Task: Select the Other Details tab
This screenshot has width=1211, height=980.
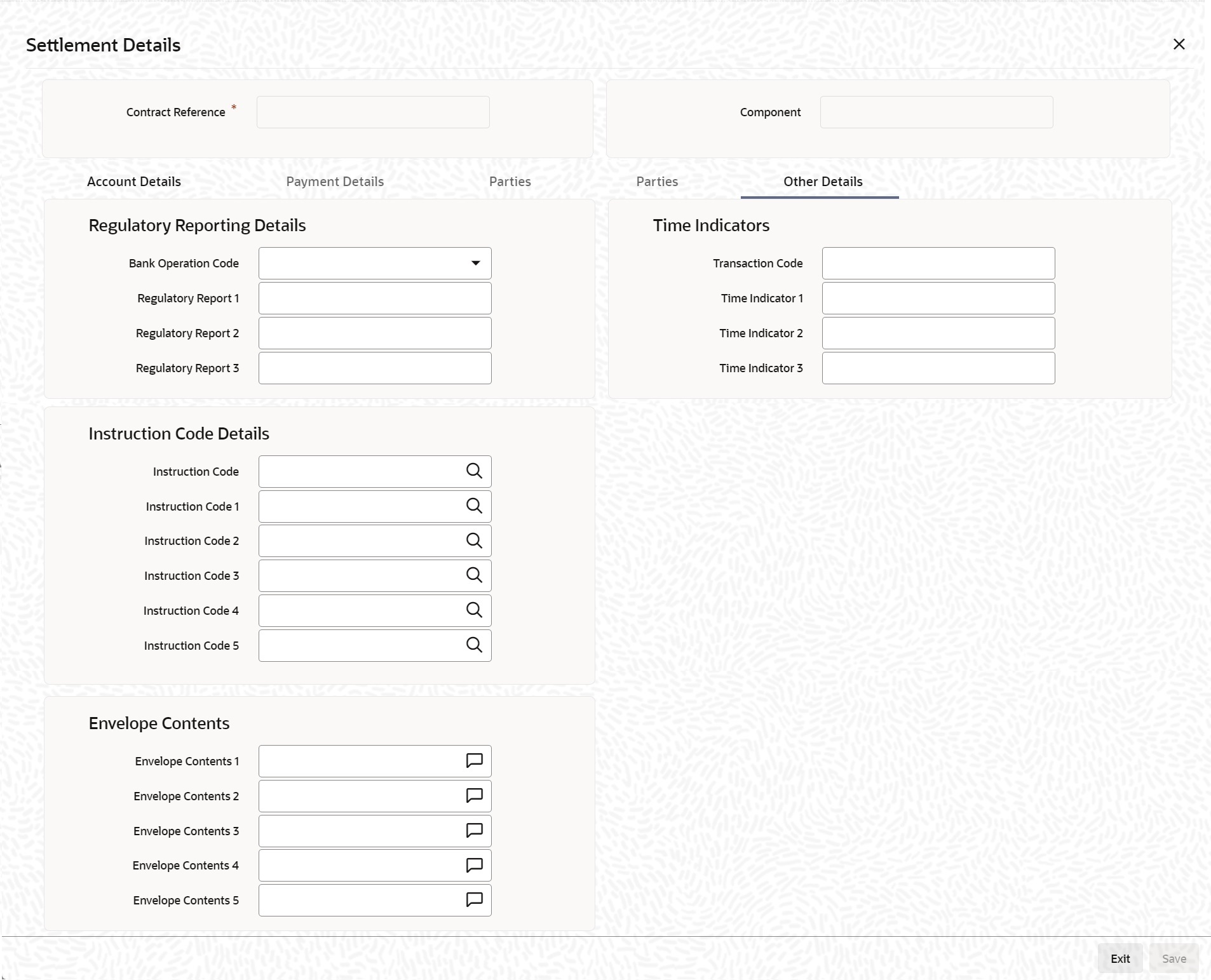Action: point(823,182)
